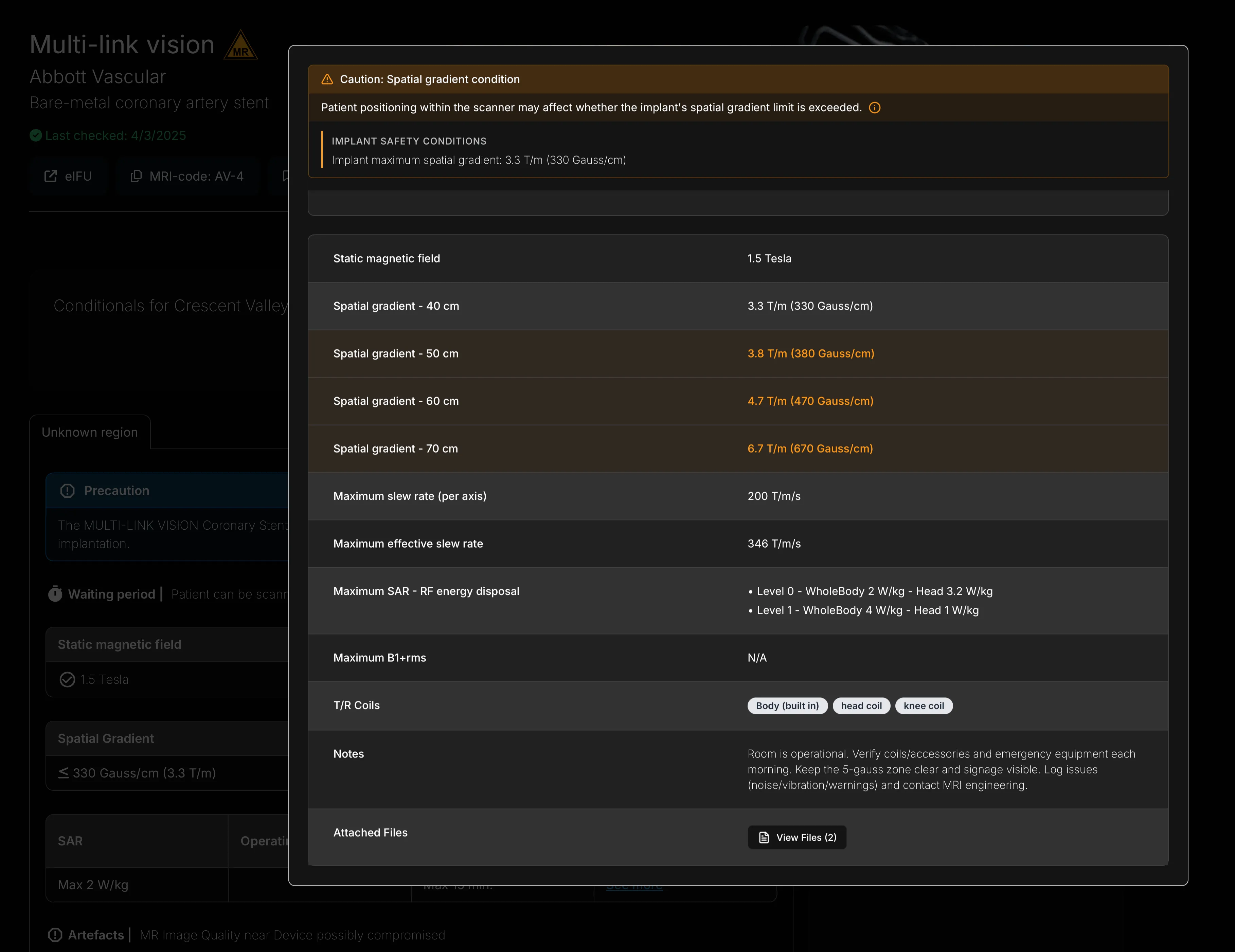Click the info icon after spatial gradient warning text

(874, 107)
